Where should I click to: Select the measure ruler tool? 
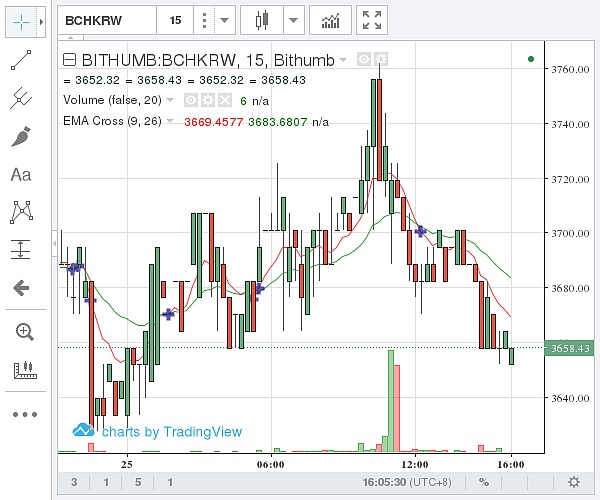[25, 370]
